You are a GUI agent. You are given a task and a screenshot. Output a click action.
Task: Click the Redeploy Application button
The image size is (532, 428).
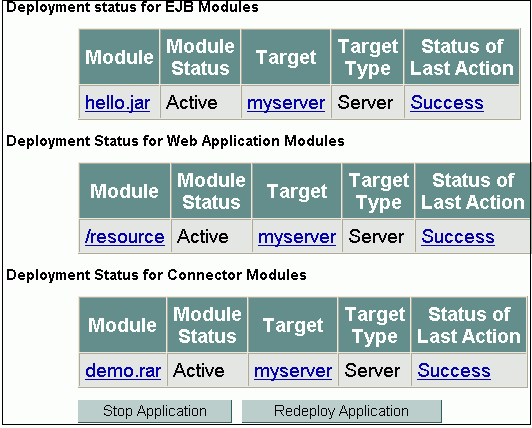[x=342, y=411]
